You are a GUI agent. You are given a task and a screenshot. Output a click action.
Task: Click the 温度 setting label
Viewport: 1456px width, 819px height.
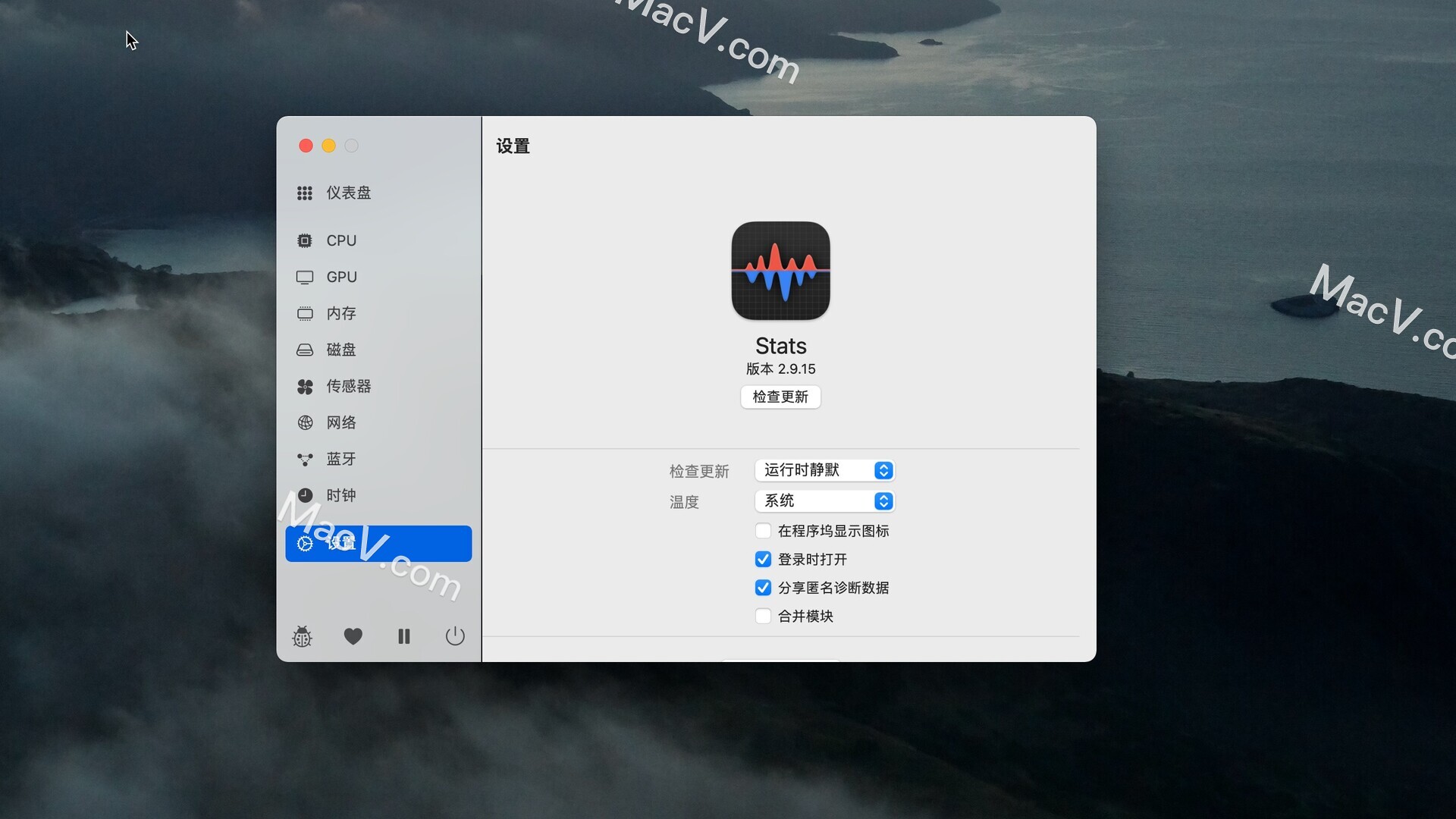(684, 502)
